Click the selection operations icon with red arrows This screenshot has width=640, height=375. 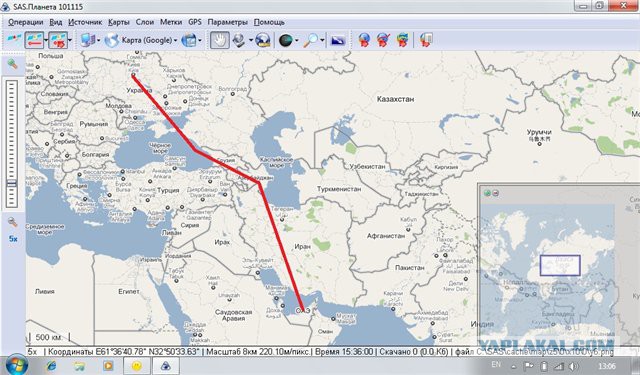58,40
